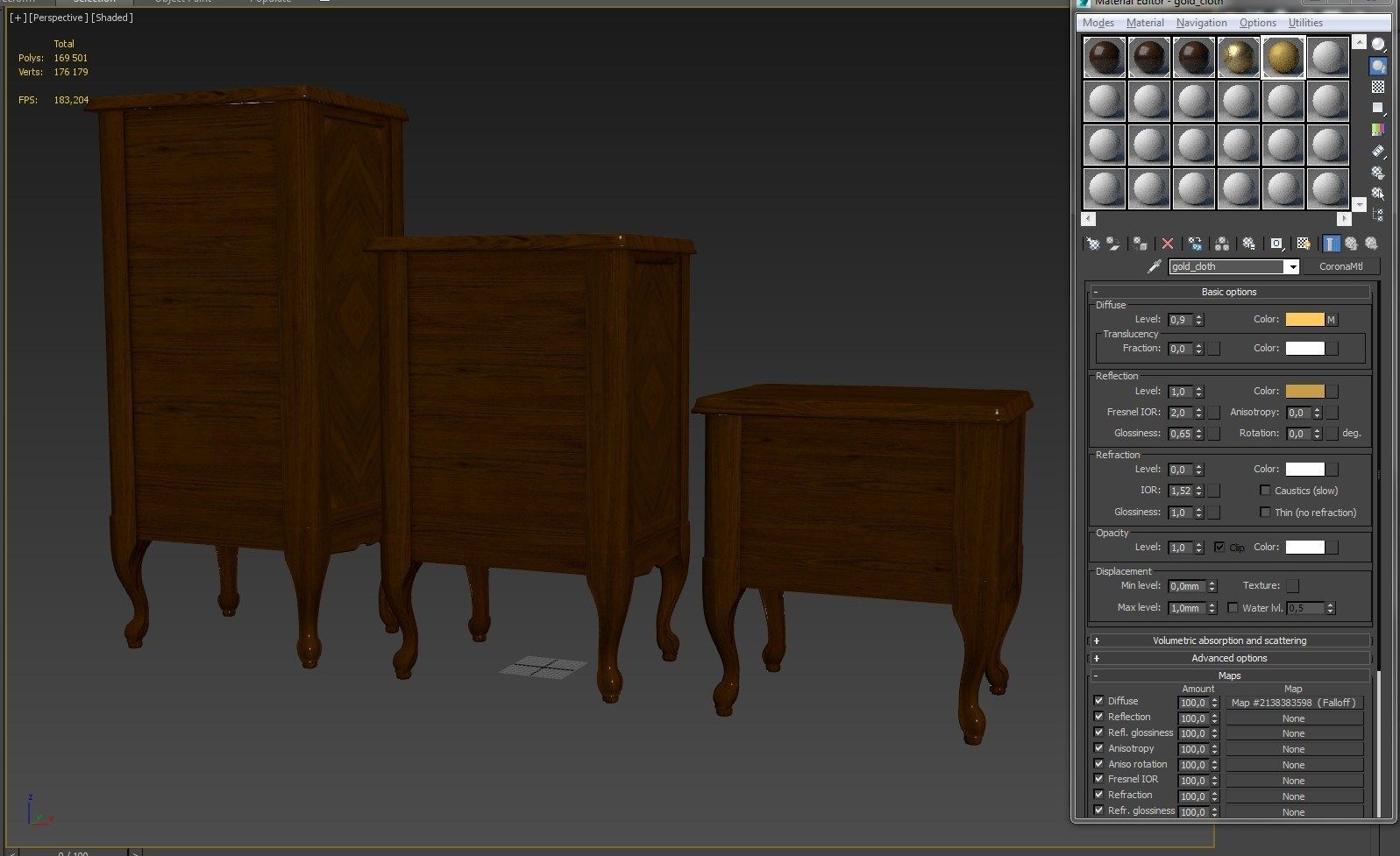Open Material Editor Options icon in side column

[x=1378, y=172]
